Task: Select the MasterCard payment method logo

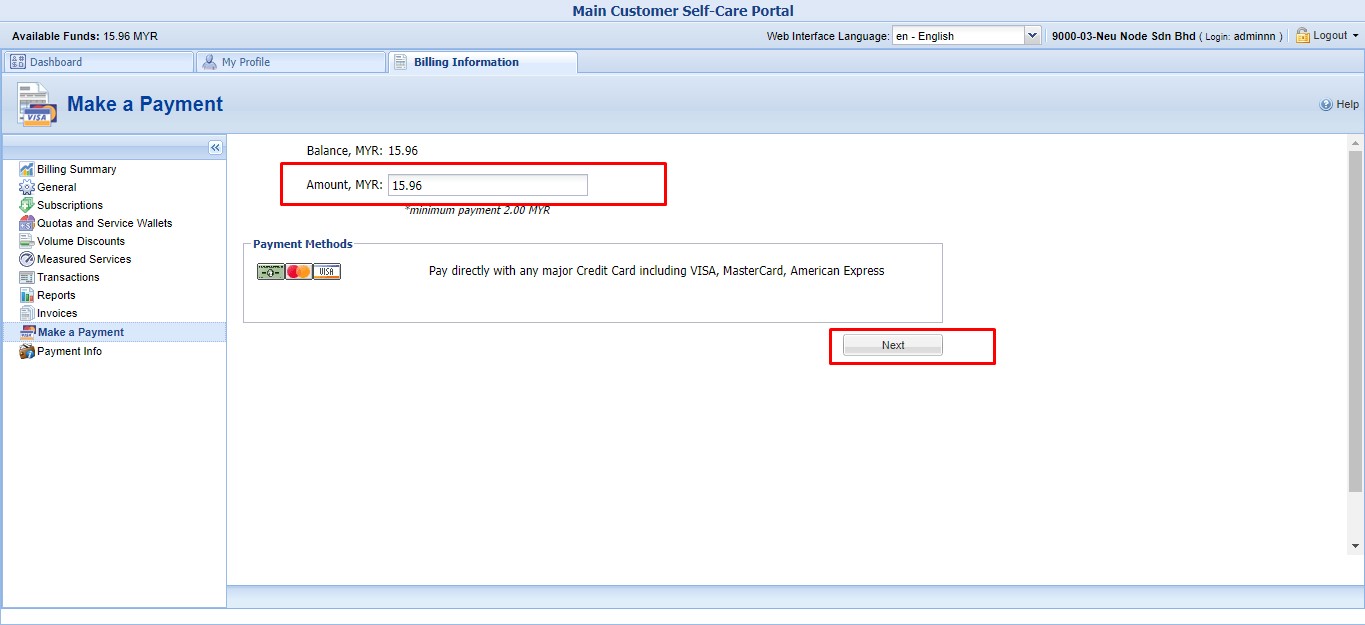Action: pos(299,271)
